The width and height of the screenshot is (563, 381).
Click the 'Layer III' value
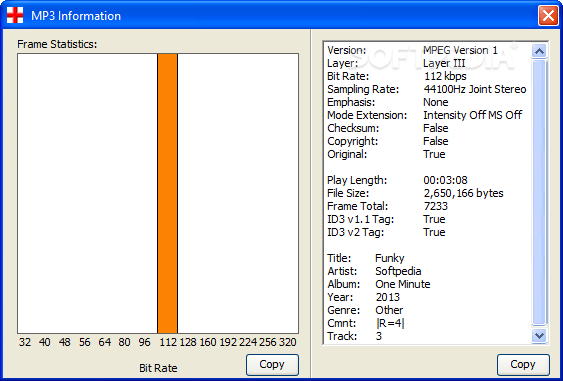point(444,63)
